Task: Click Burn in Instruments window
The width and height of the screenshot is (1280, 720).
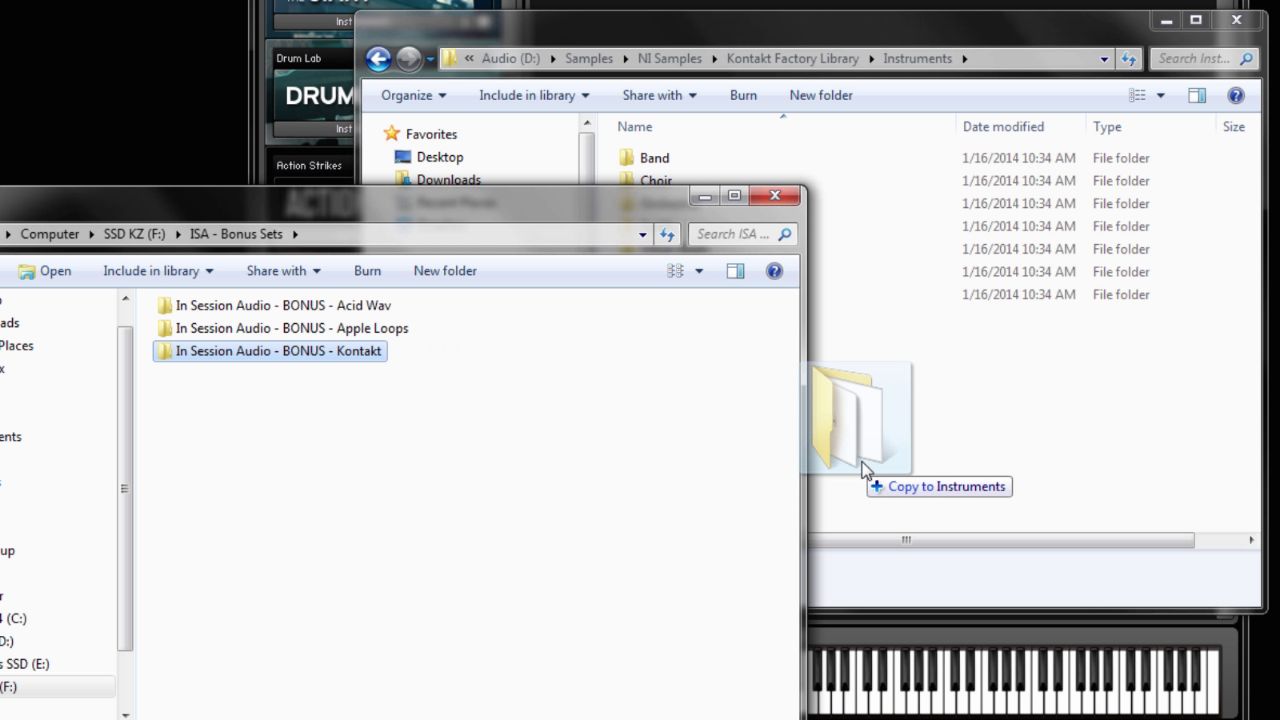Action: pyautogui.click(x=743, y=96)
